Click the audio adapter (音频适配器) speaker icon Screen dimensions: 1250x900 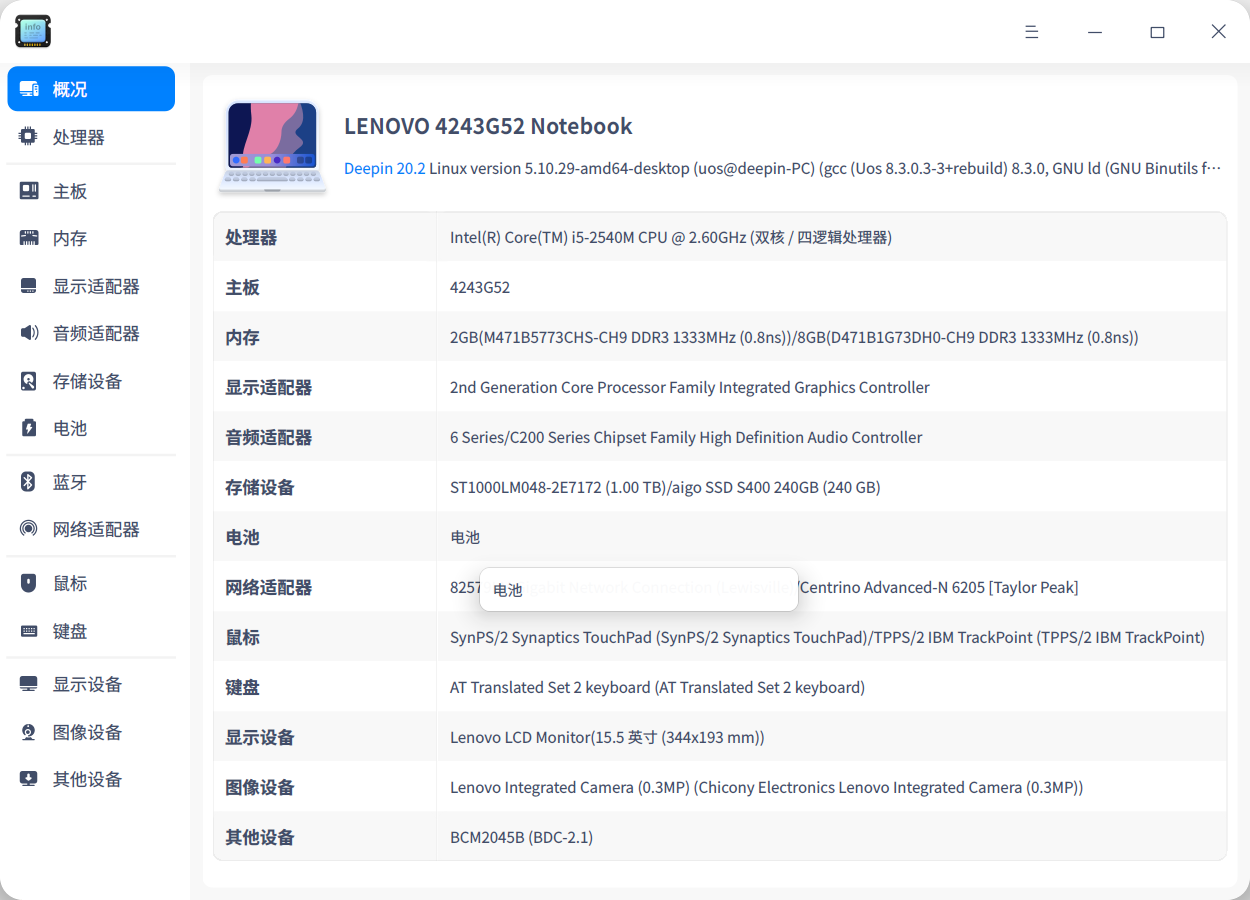pos(29,333)
